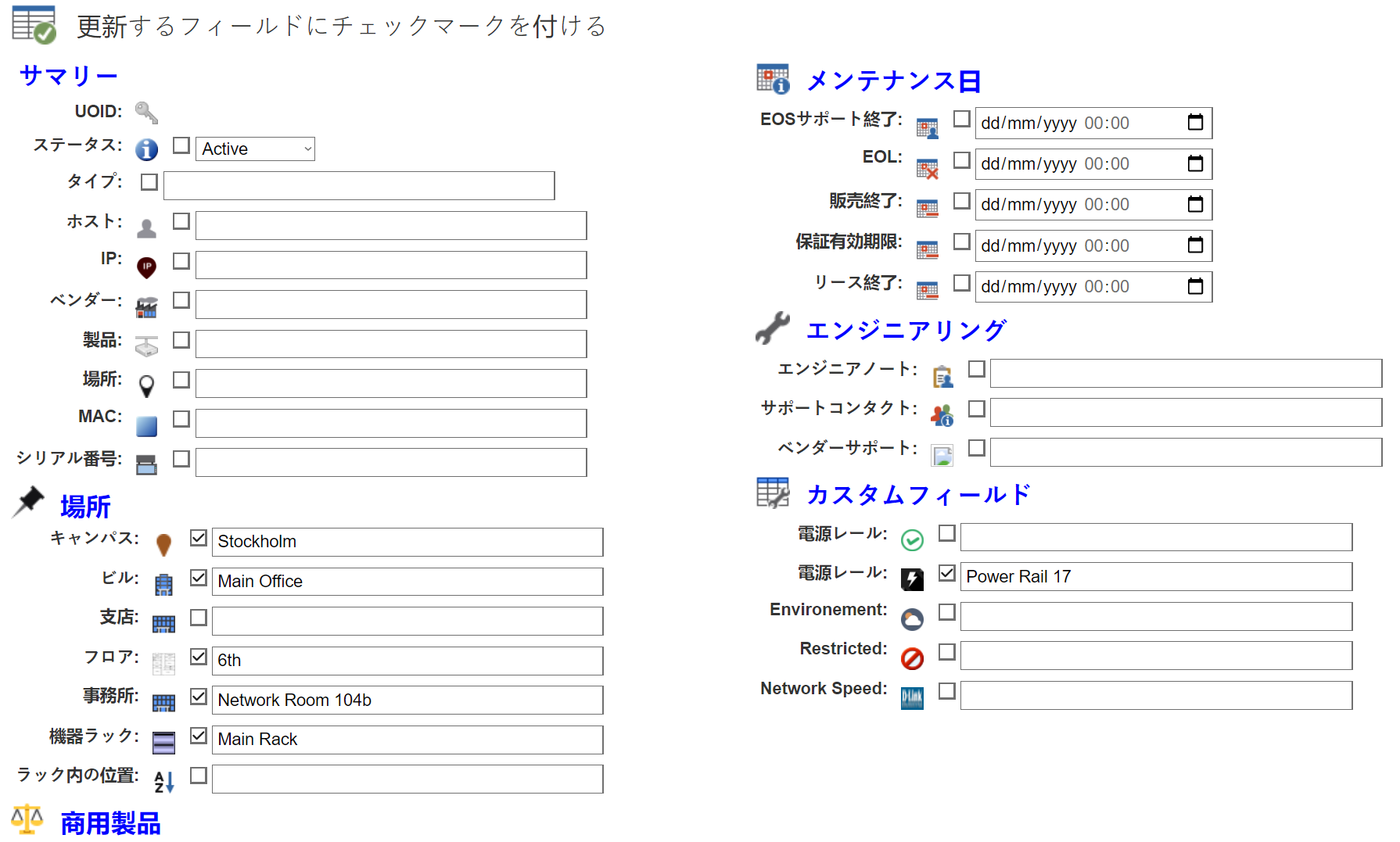Click the rack icon beside 機器ラック
This screenshot has height=842, width=1400.
(x=163, y=743)
